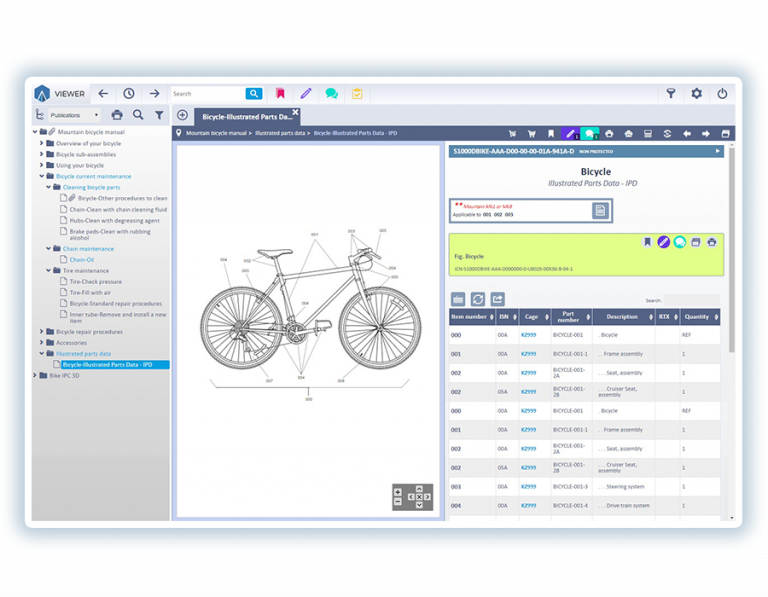The width and height of the screenshot is (768, 597).
Task: Reset the illustration view with X pan control
Action: point(419,497)
